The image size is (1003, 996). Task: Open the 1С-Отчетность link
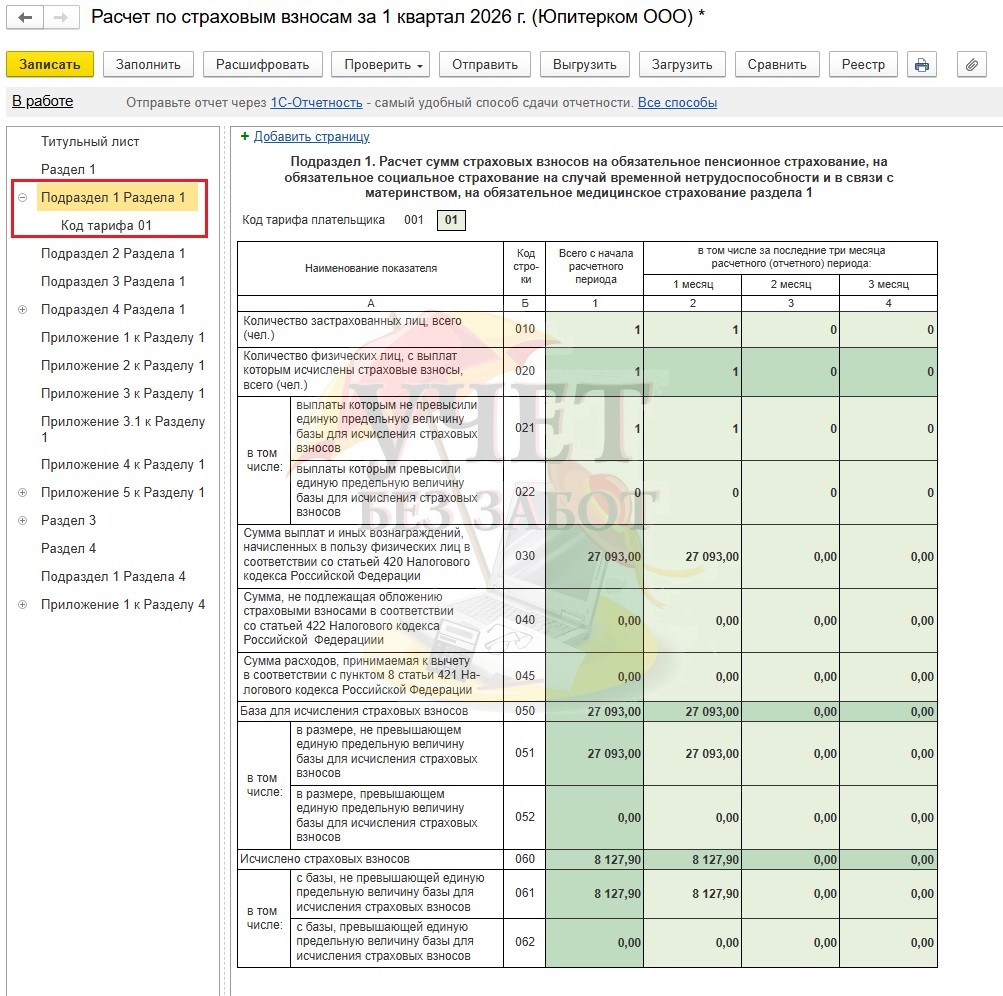pyautogui.click(x=316, y=103)
